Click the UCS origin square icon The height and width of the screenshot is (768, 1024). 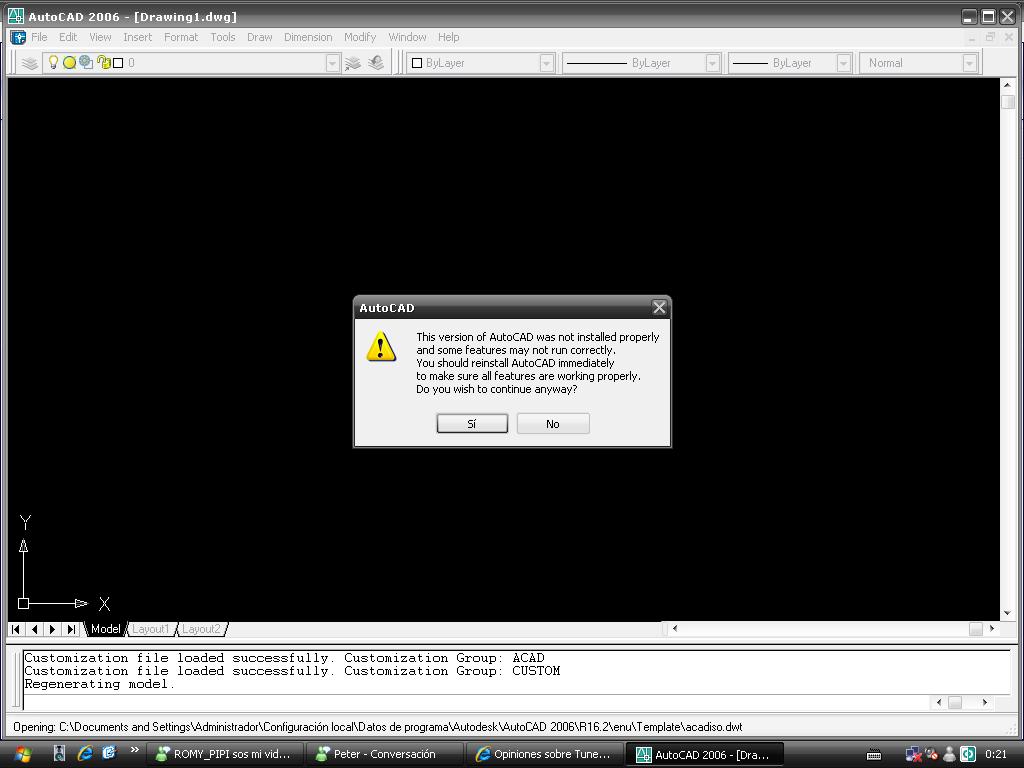click(24, 603)
